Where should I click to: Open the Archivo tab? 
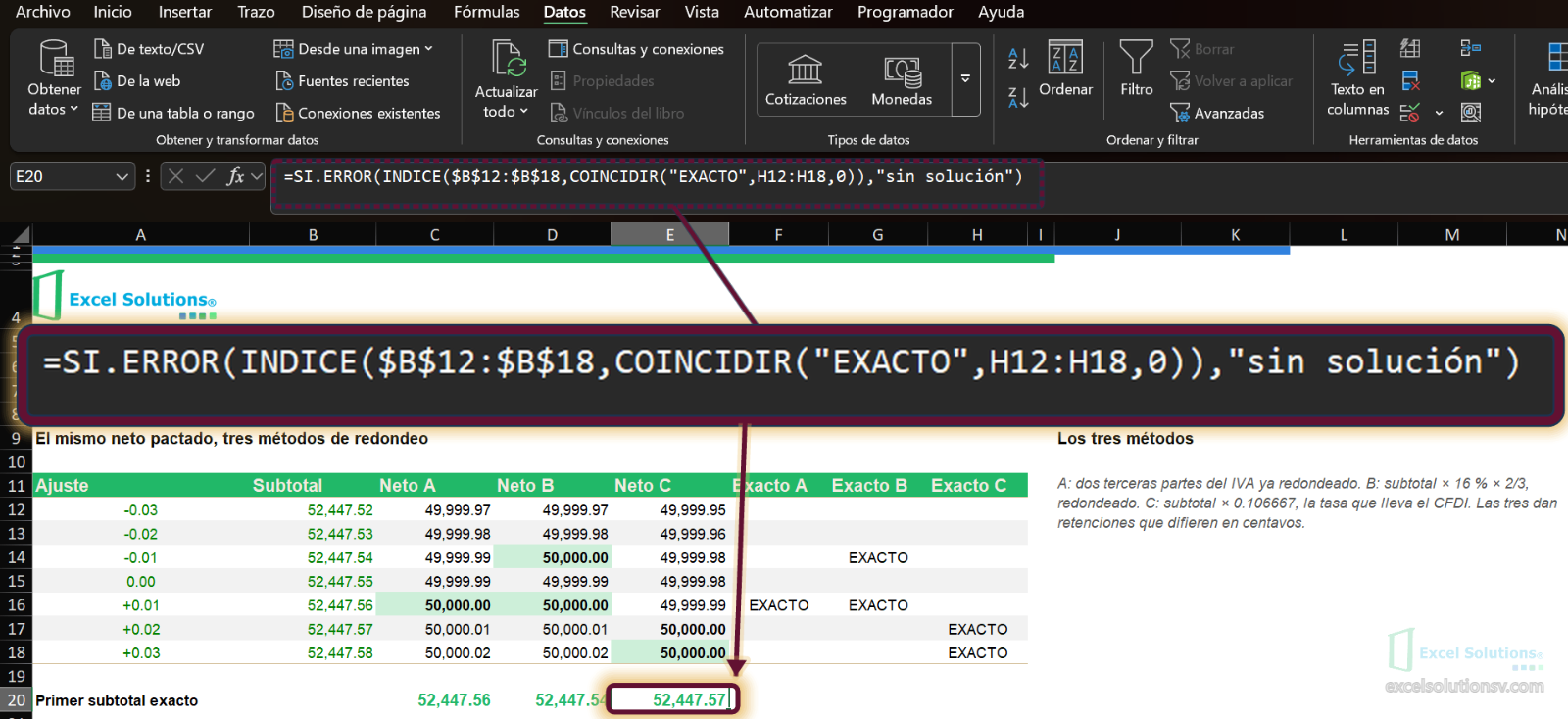[43, 12]
